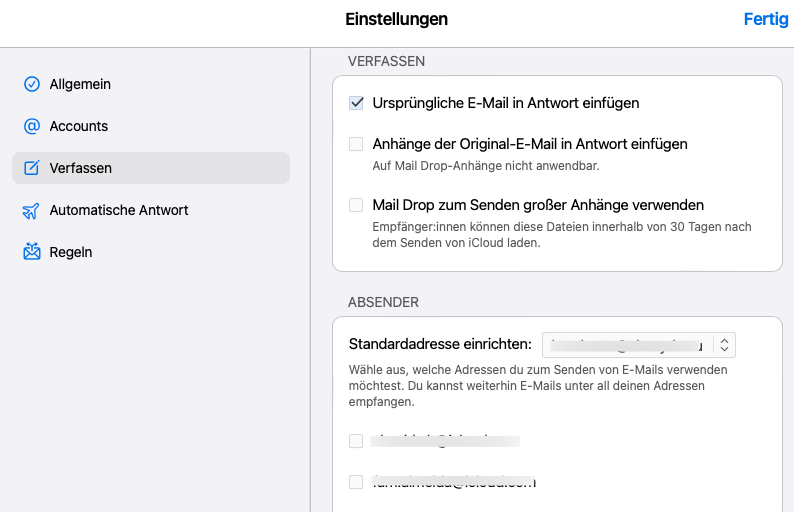This screenshot has height=512, width=794.
Task: Tick the second sender address checkbox
Action: (x=356, y=482)
